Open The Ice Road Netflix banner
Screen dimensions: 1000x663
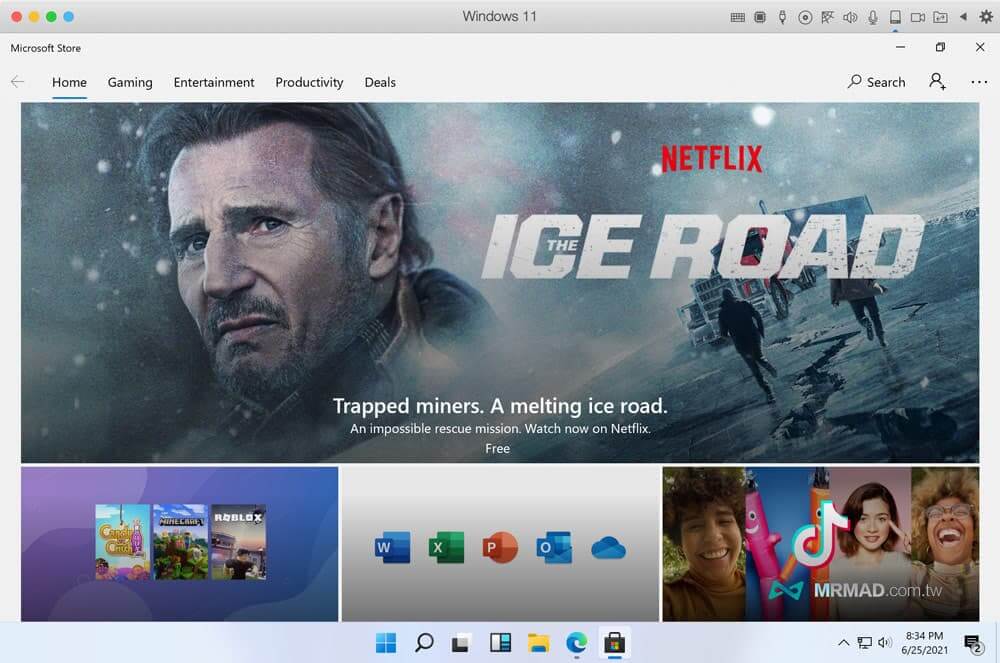pos(500,282)
